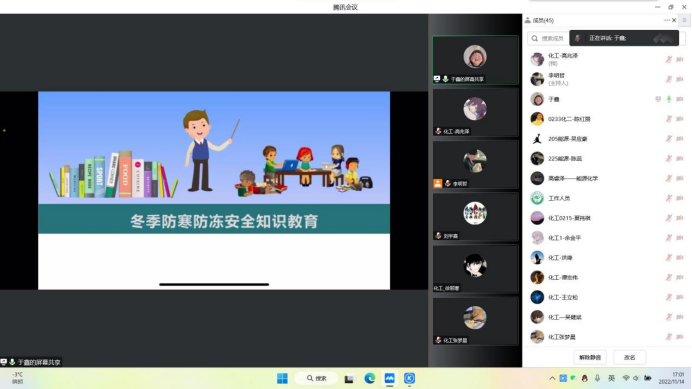Click the Windows taskbar search button
The image size is (692, 389).
316,378
